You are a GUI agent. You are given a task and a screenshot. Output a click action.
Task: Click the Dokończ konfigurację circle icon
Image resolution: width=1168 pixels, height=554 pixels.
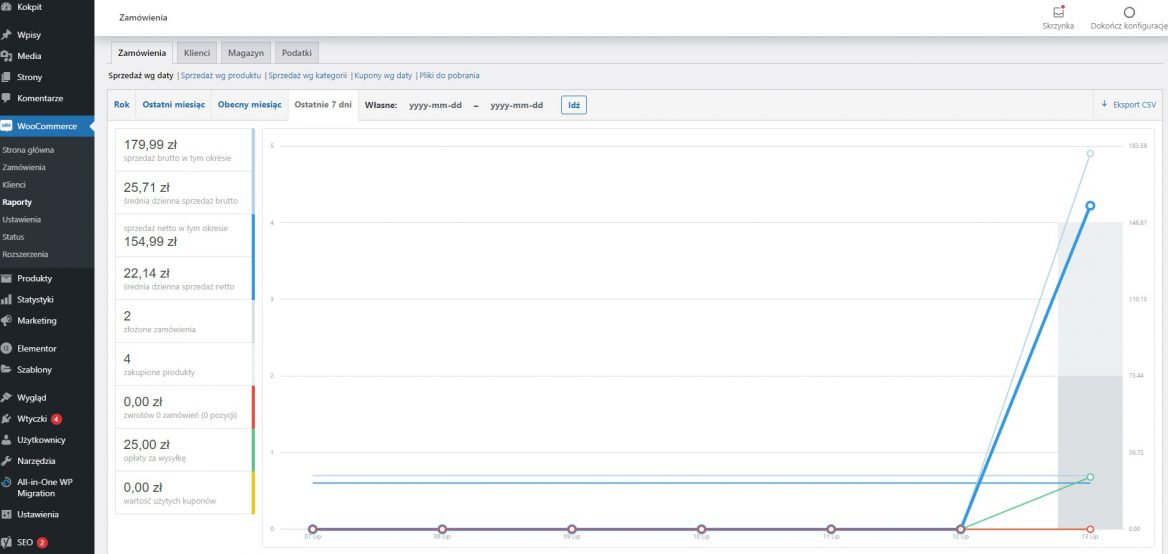[x=1129, y=12]
